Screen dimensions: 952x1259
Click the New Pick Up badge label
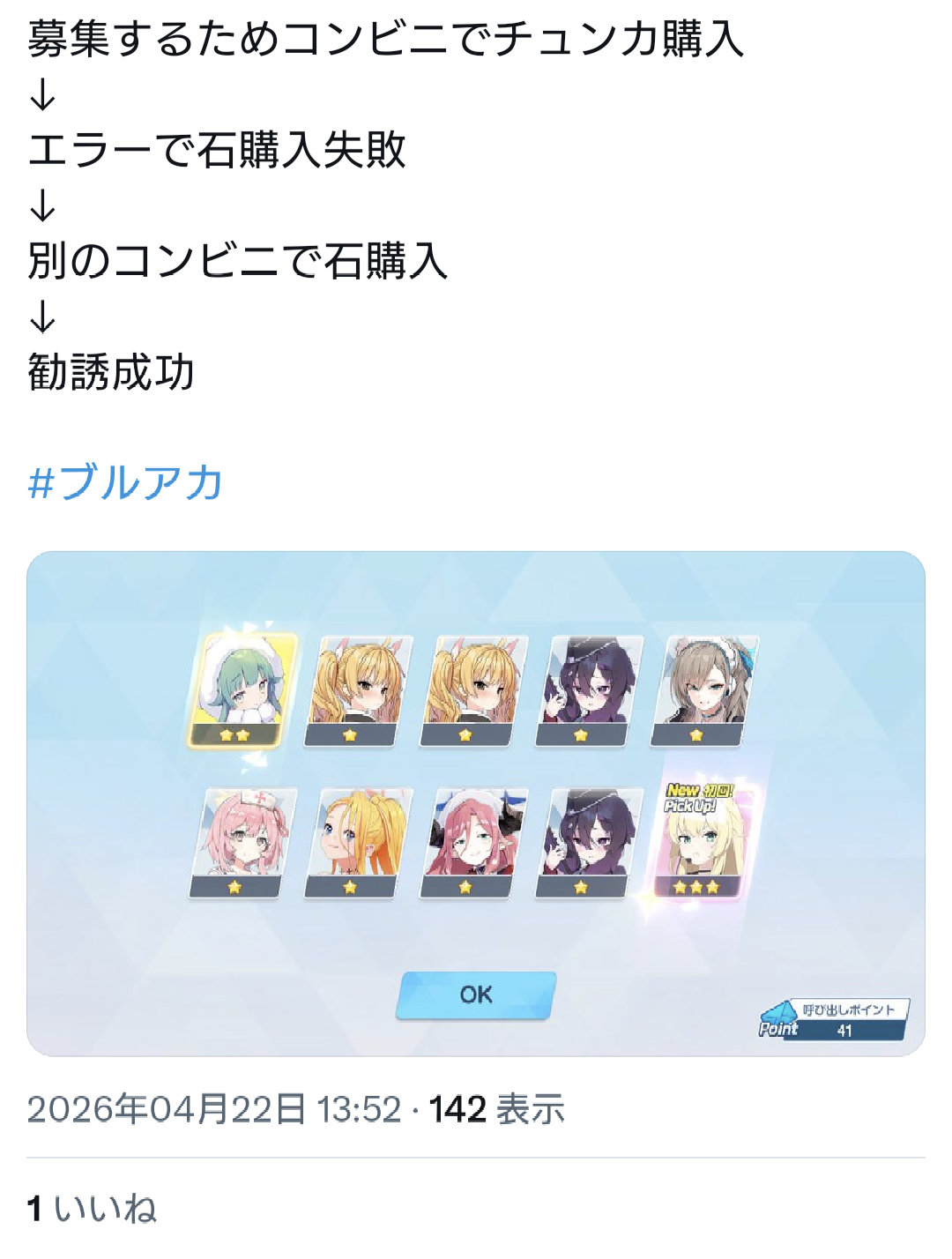pyautogui.click(x=698, y=798)
